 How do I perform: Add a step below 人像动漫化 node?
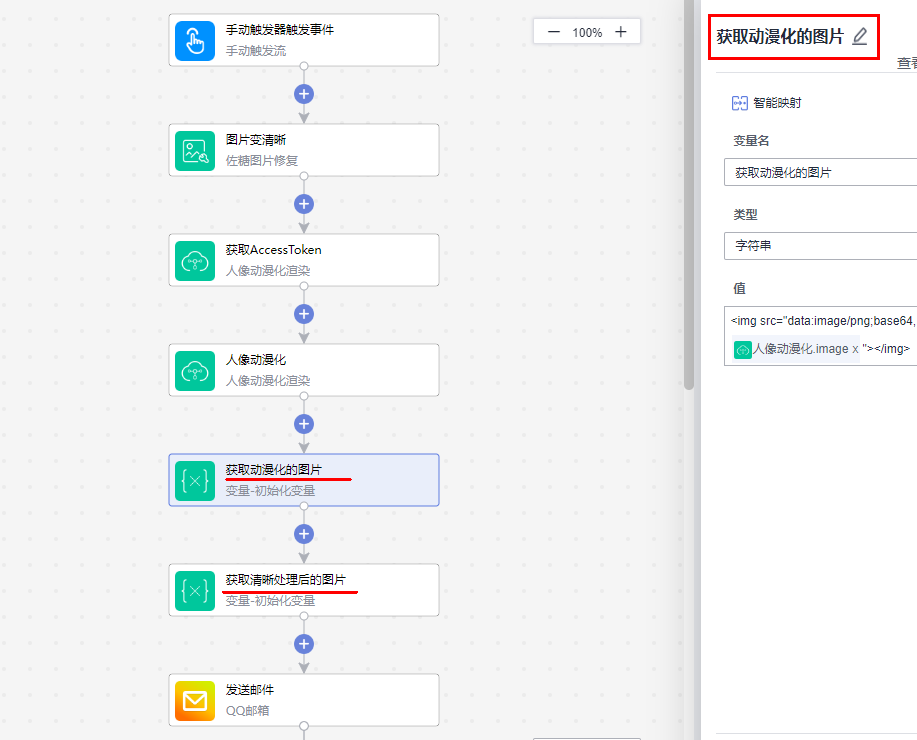pyautogui.click(x=304, y=424)
